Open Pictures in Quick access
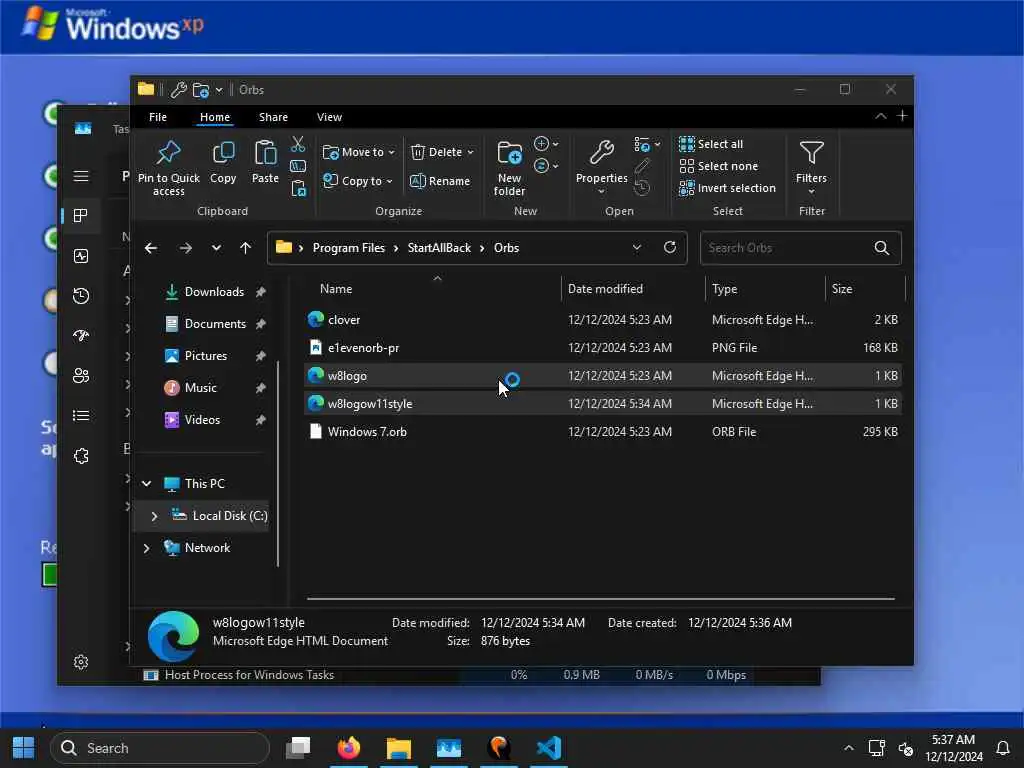Viewport: 1024px width, 768px height. (x=204, y=356)
